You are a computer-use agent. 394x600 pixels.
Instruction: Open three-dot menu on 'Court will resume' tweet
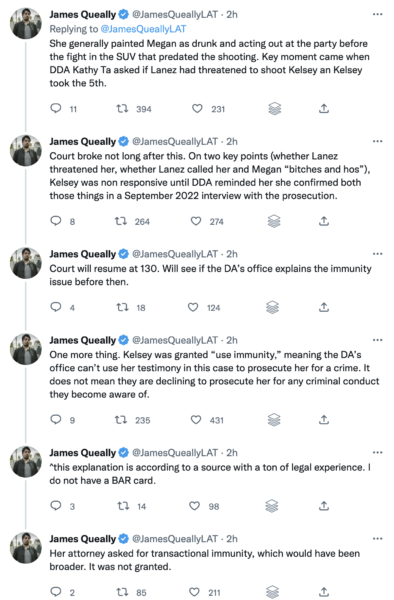coord(378,254)
